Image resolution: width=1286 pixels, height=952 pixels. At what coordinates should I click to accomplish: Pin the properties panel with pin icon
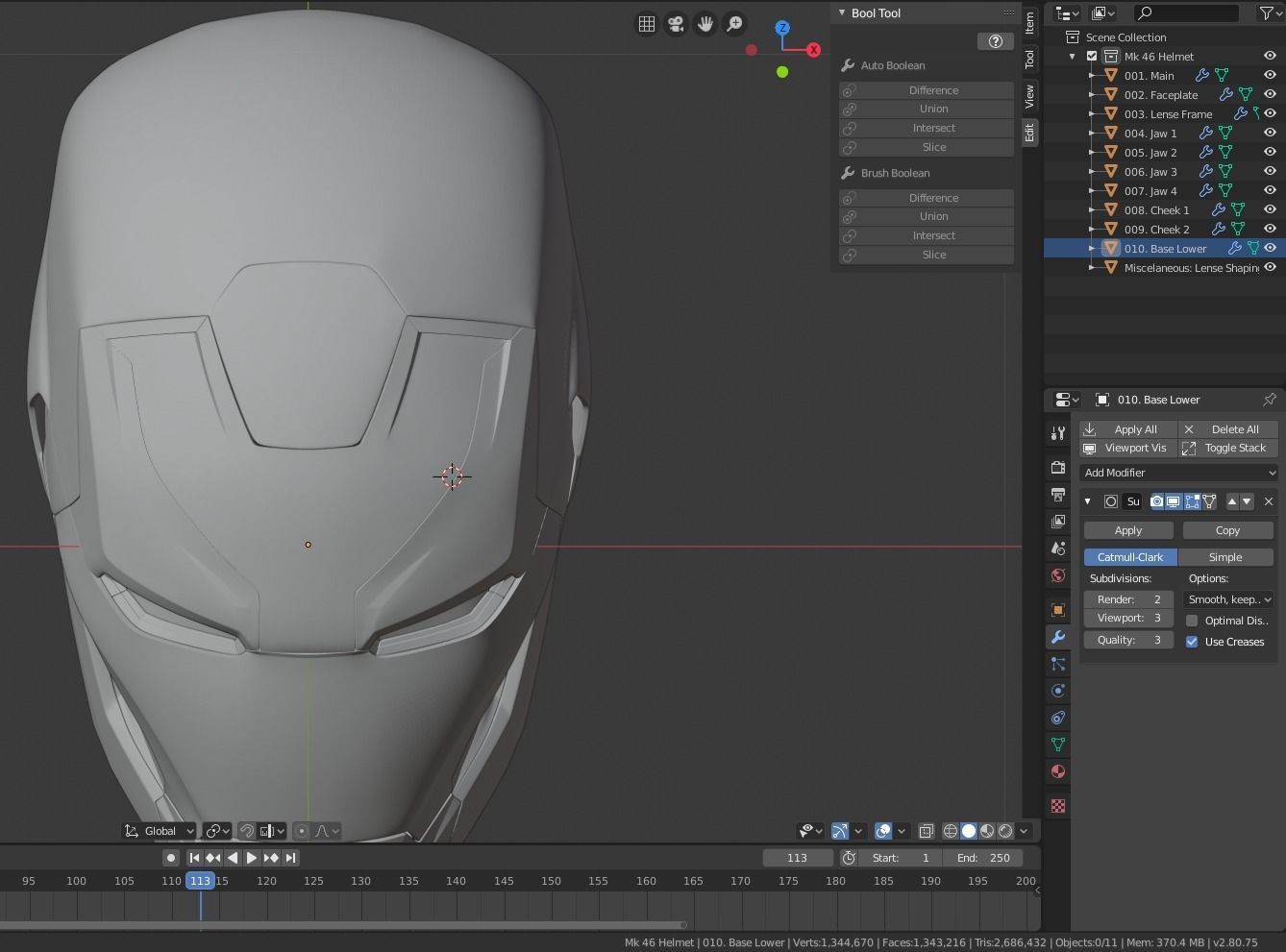pyautogui.click(x=1269, y=400)
